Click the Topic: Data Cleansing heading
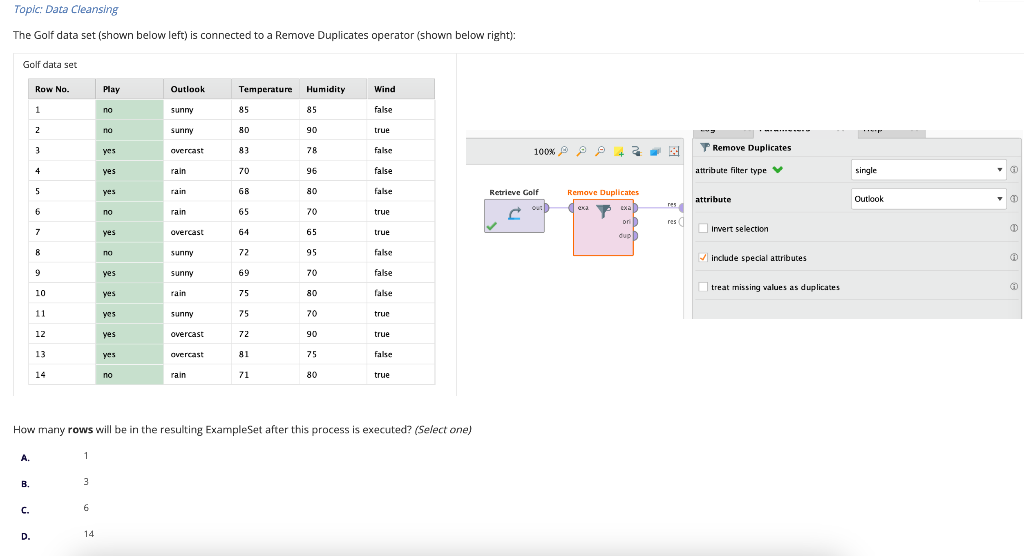The width and height of the screenshot is (1024, 556). tap(66, 9)
